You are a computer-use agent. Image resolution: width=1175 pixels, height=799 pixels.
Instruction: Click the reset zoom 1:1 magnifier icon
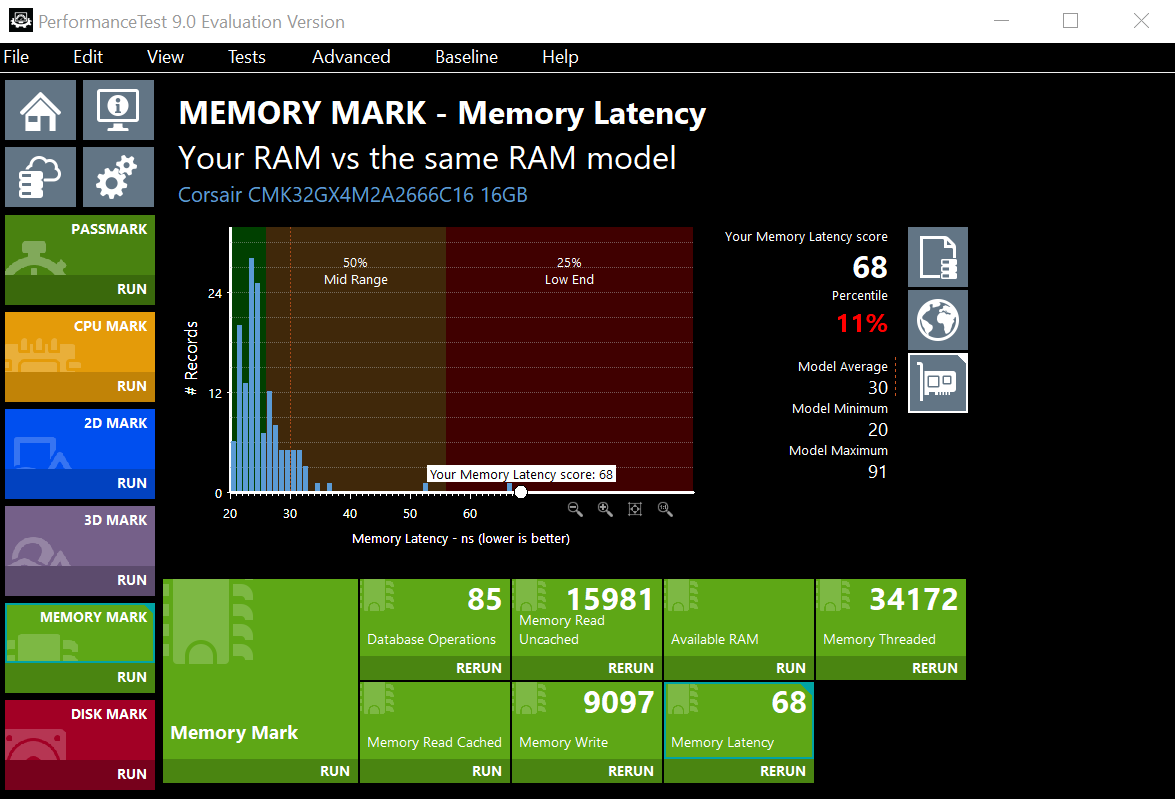[x=665, y=510]
